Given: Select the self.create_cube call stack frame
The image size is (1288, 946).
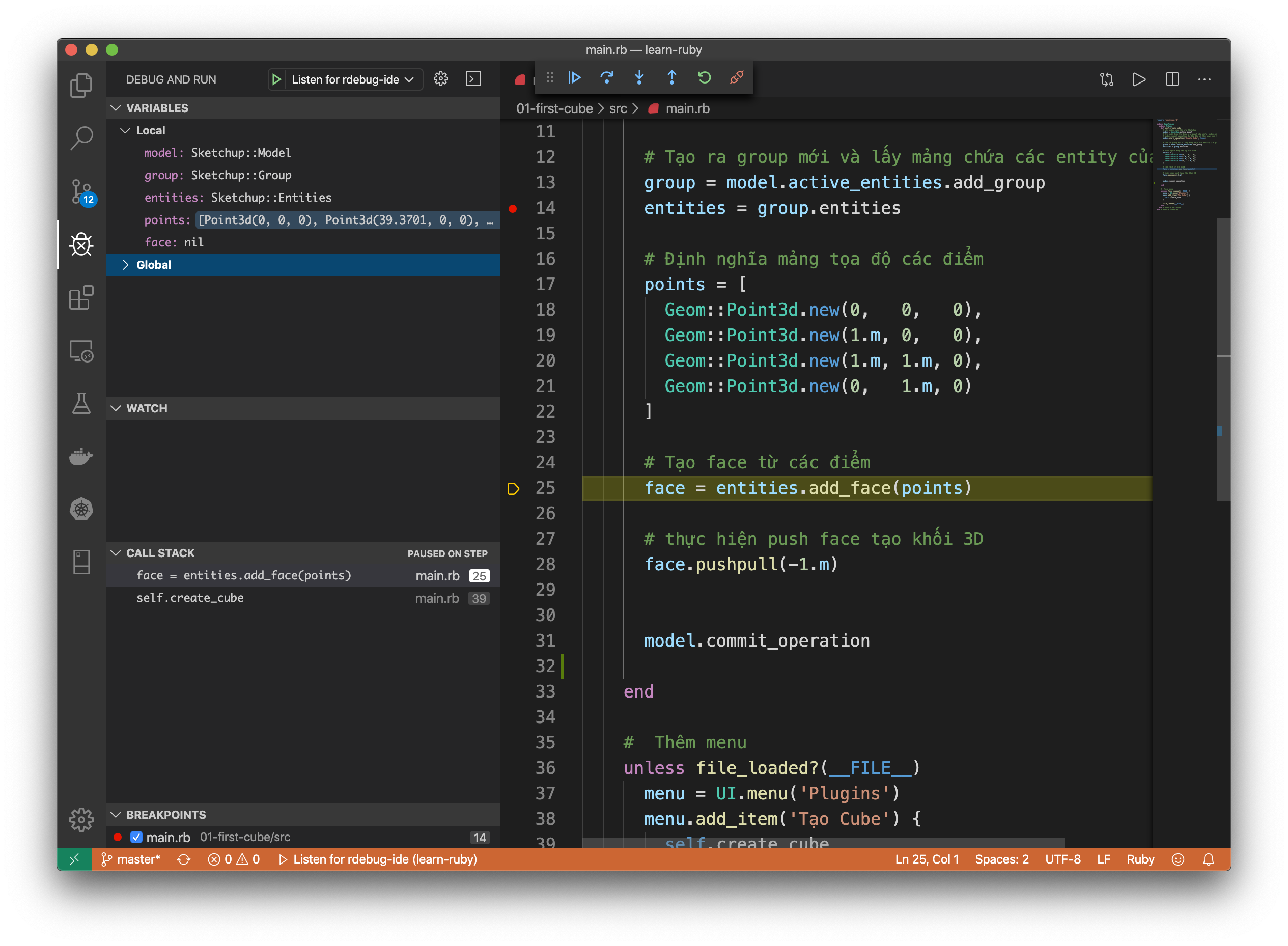Looking at the screenshot, I should 190,598.
